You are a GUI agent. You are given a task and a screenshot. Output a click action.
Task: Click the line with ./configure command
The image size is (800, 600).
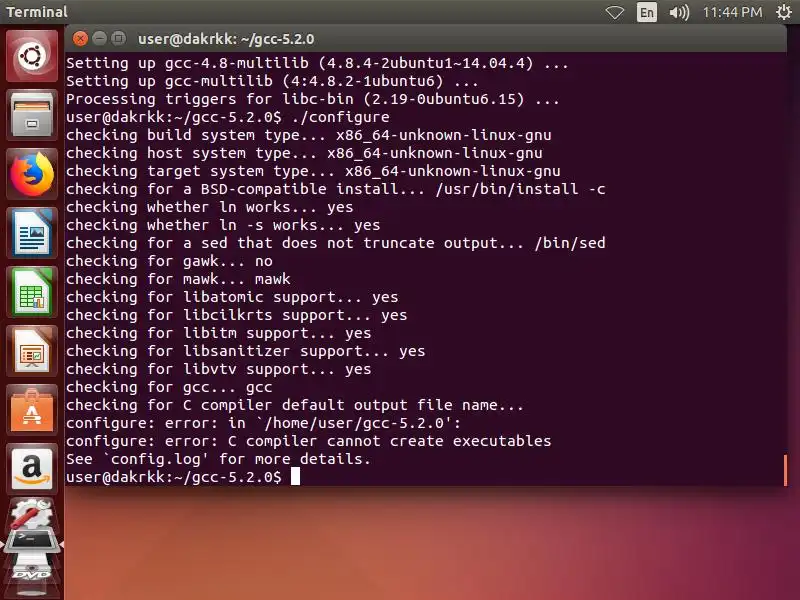228,117
